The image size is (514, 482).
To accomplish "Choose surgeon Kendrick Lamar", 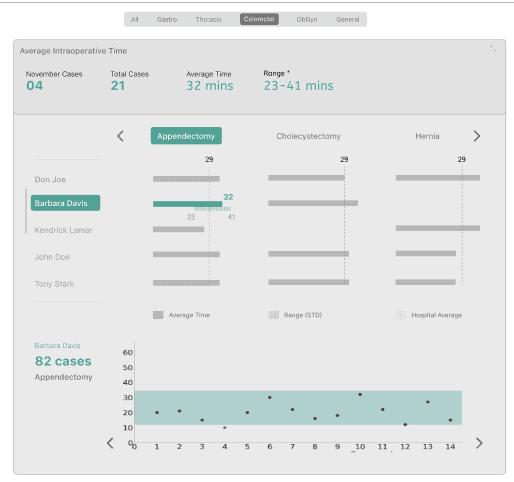I will 63,230.
